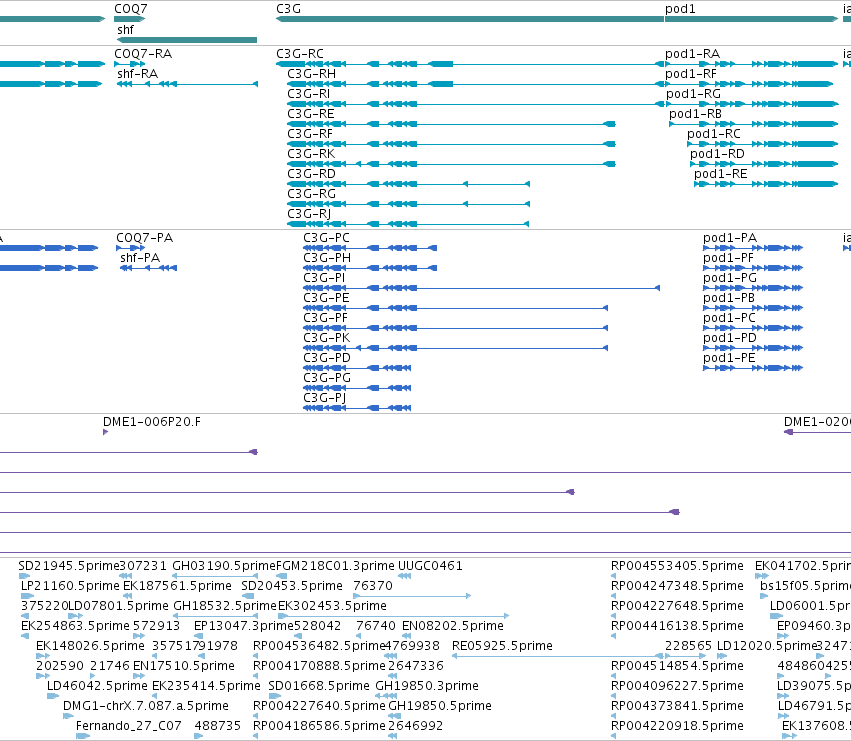Select protein C3G-PD
Image resolution: width=851 pixels, height=741 pixels.
[327, 358]
